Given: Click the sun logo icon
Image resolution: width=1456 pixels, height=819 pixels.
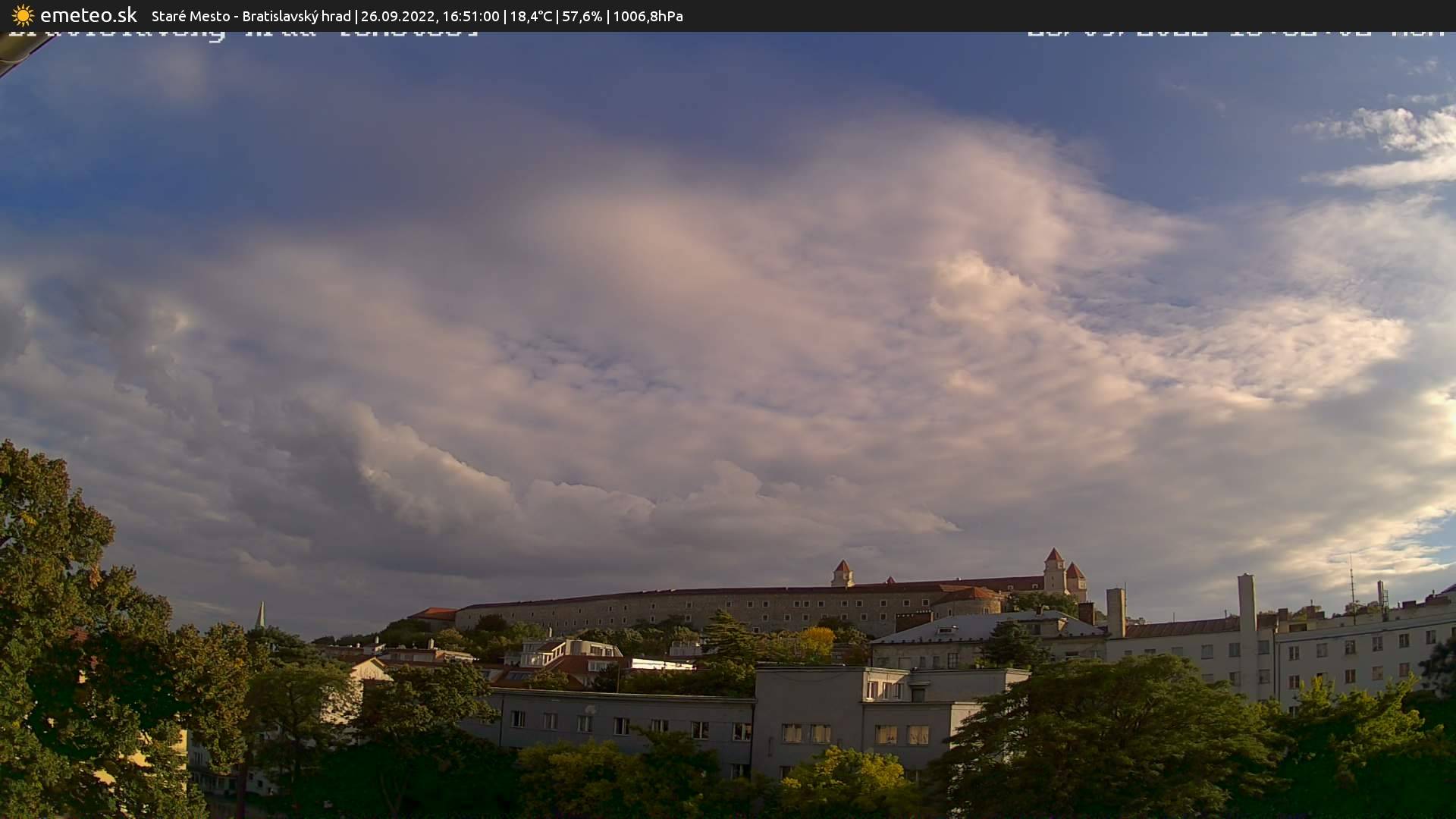Looking at the screenshot, I should tap(23, 15).
